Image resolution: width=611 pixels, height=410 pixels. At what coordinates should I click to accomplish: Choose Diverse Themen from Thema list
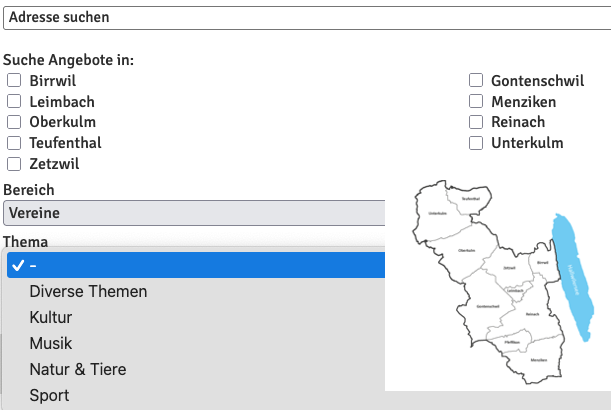(88, 291)
